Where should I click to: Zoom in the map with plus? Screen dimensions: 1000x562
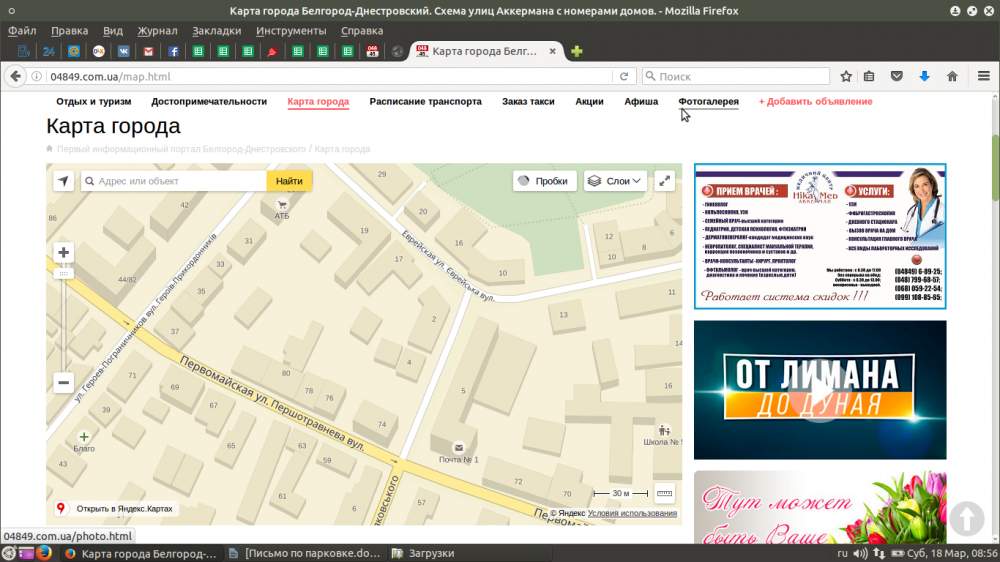pos(63,253)
